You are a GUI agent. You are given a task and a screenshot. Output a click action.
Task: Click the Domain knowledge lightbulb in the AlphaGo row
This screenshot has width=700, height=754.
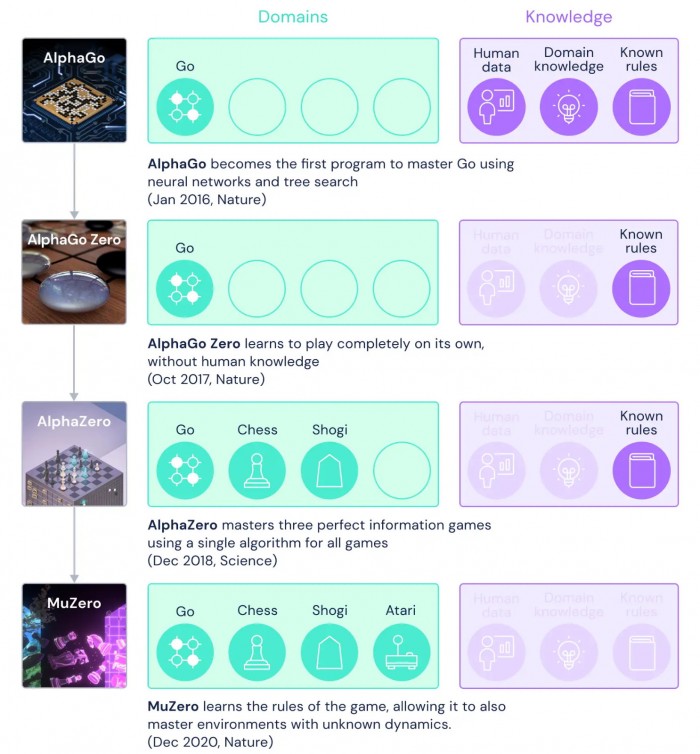point(569,107)
